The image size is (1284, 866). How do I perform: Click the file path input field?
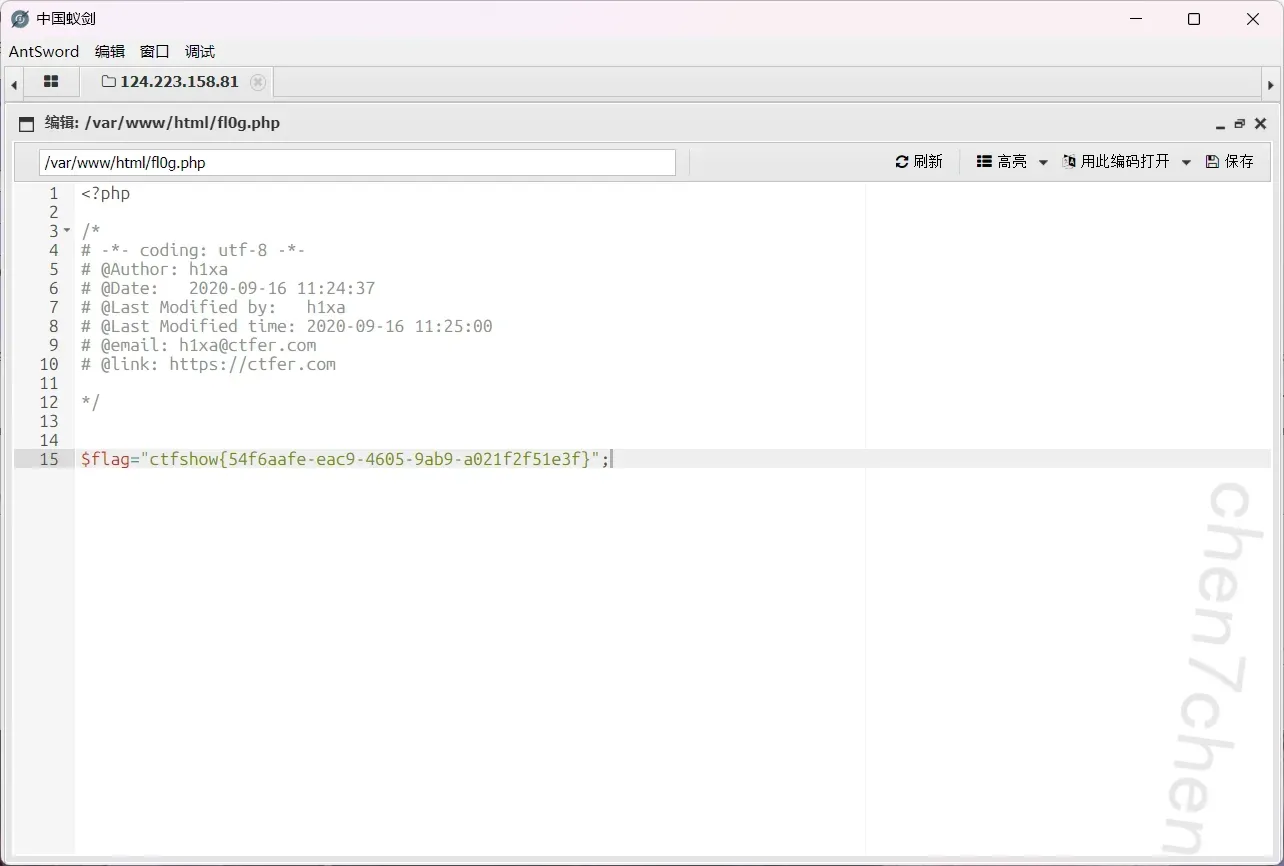click(x=357, y=163)
